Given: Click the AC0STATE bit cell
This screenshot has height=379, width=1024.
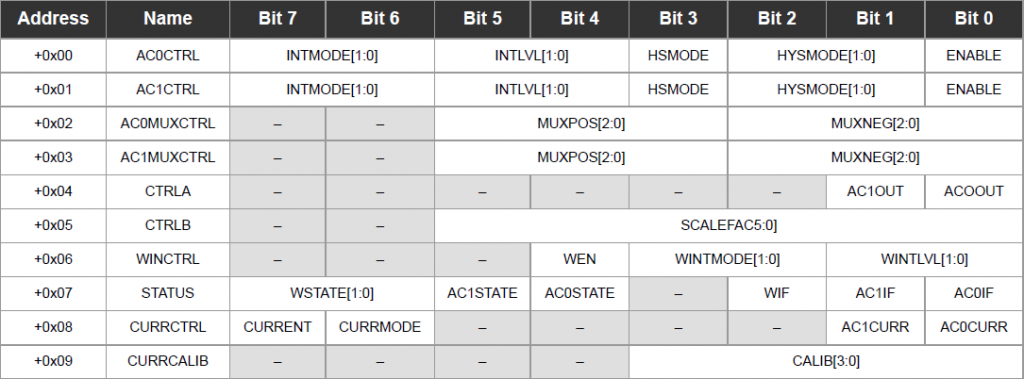Looking at the screenshot, I should 580,293.
